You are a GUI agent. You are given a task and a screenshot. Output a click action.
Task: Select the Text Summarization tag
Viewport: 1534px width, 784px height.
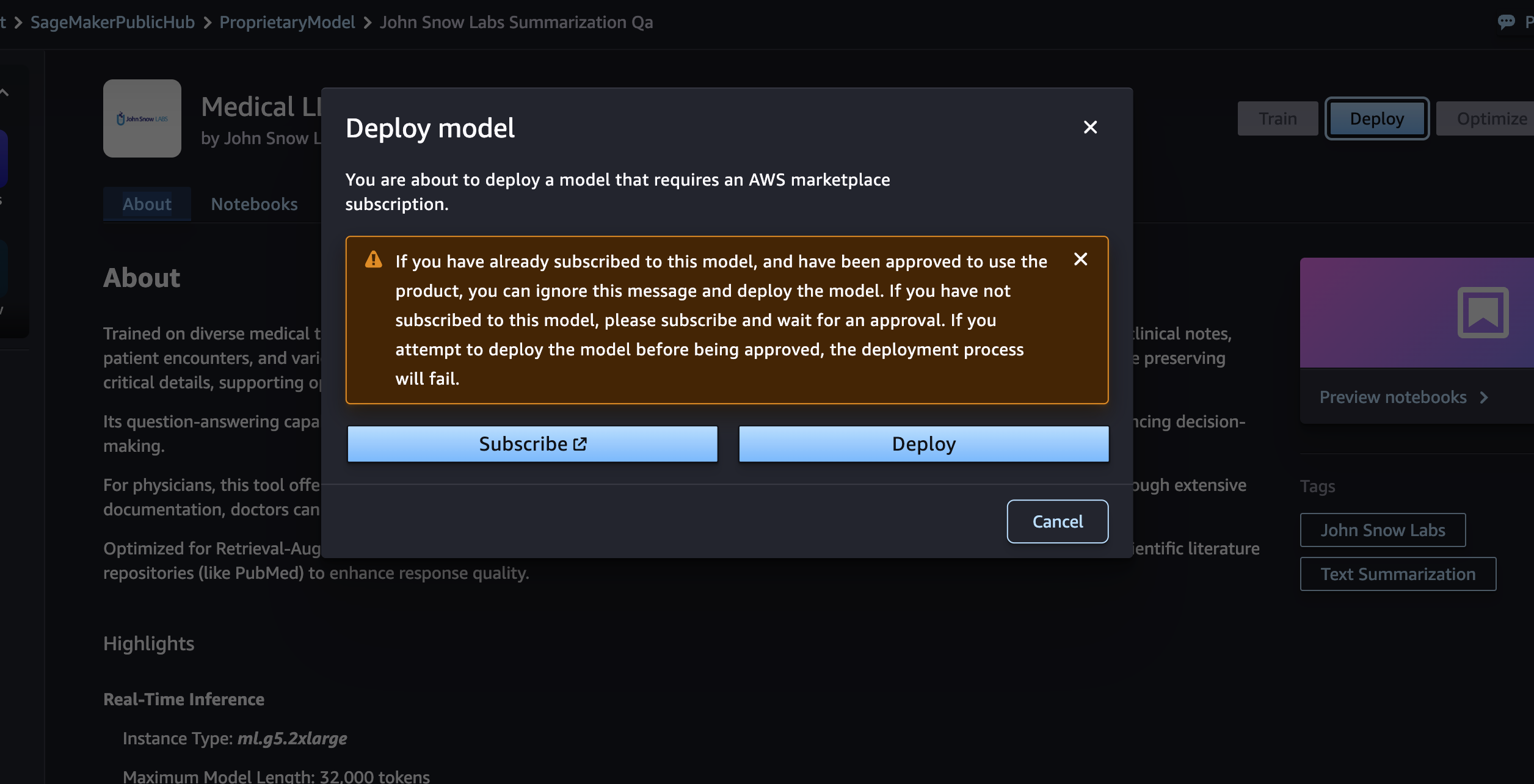(x=1398, y=574)
